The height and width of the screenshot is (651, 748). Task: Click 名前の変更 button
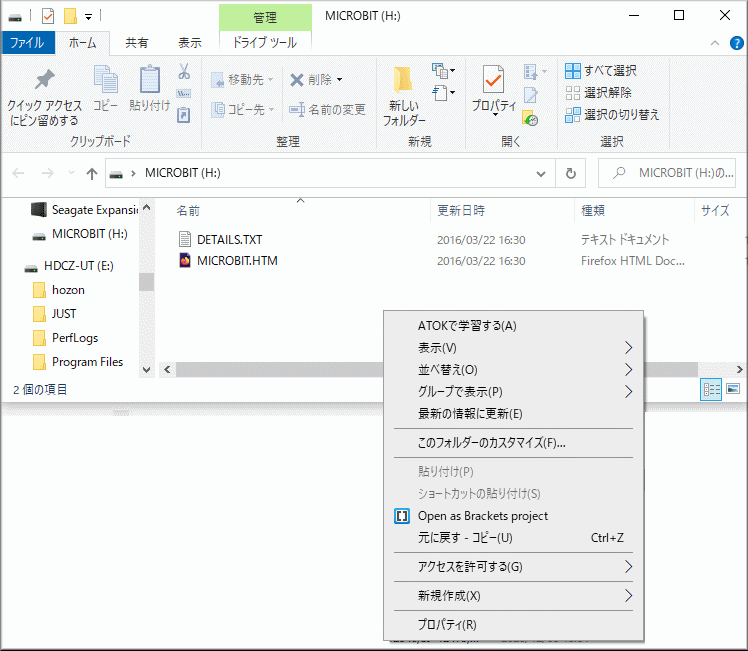coord(328,110)
